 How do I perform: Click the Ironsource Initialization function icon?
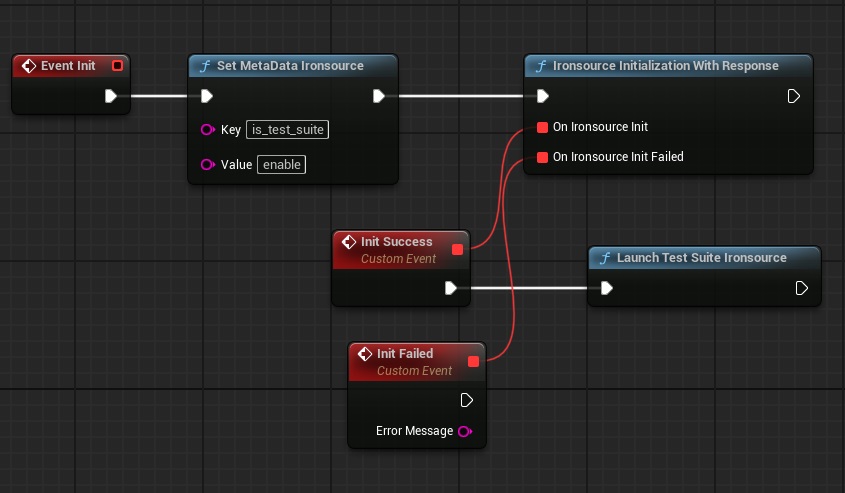point(541,66)
